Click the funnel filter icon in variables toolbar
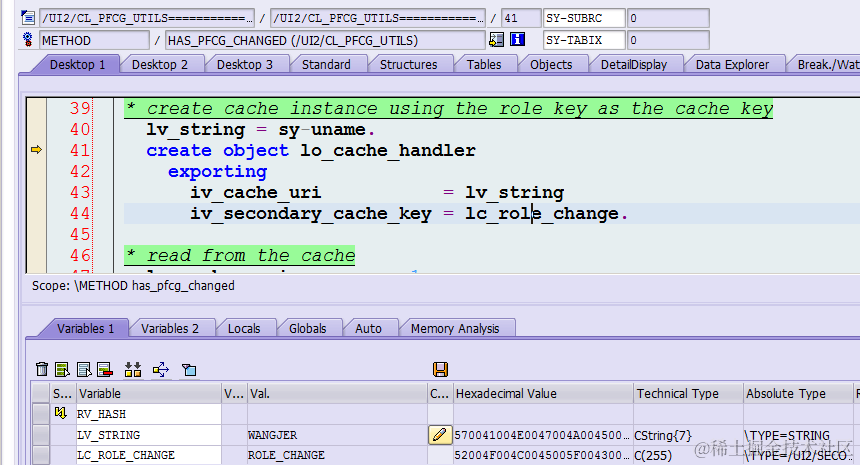The image size is (860, 465). (x=189, y=370)
